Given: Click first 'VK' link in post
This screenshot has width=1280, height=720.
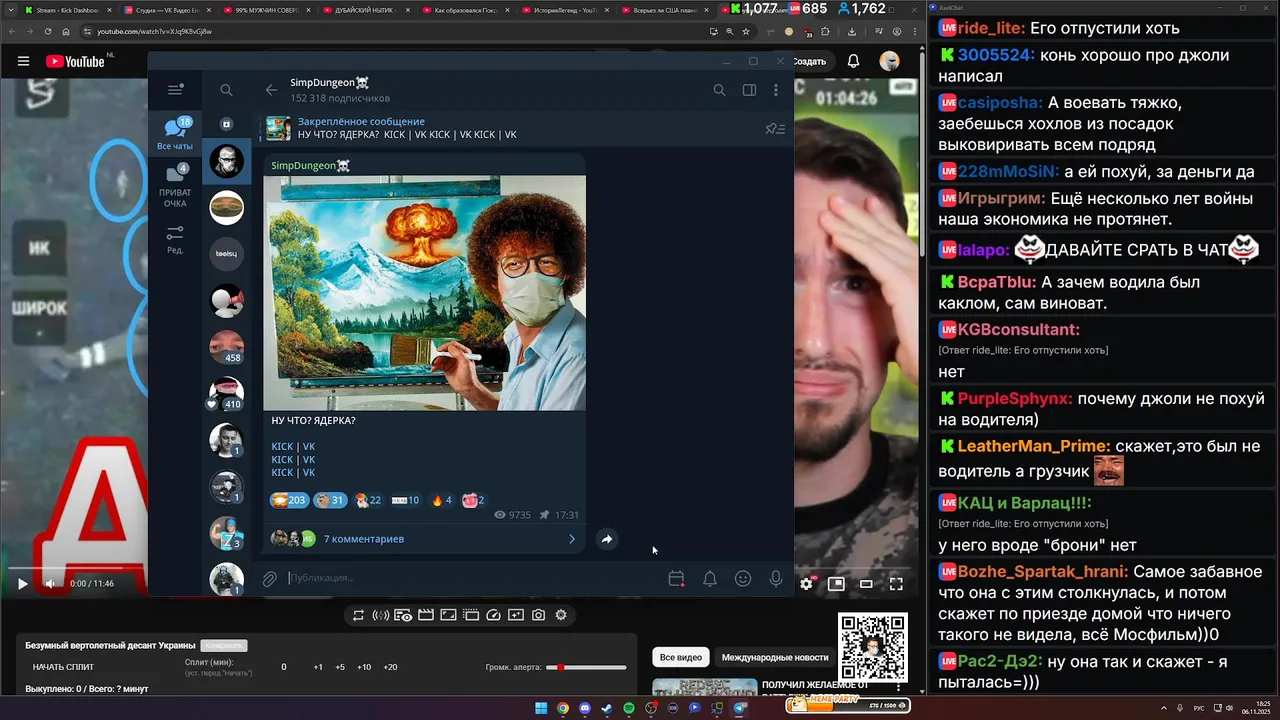Looking at the screenshot, I should tap(309, 447).
